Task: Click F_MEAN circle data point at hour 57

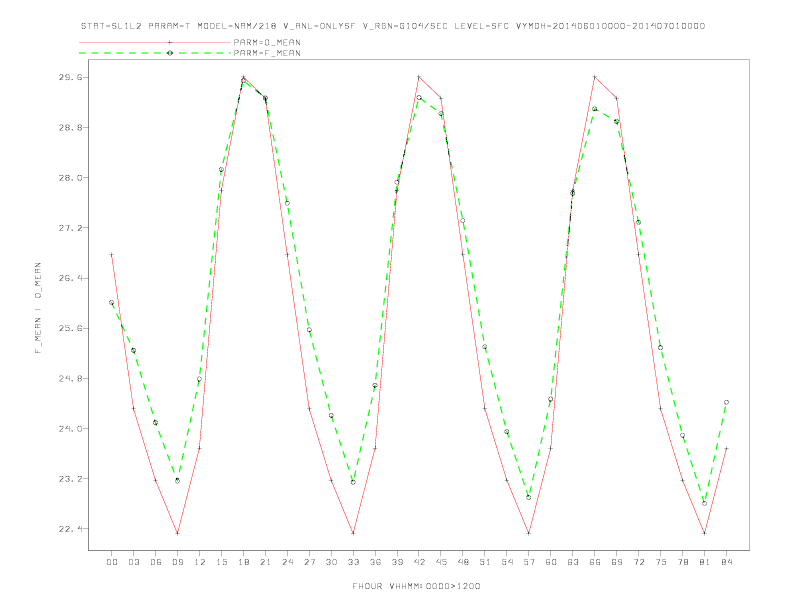Action: [x=529, y=497]
